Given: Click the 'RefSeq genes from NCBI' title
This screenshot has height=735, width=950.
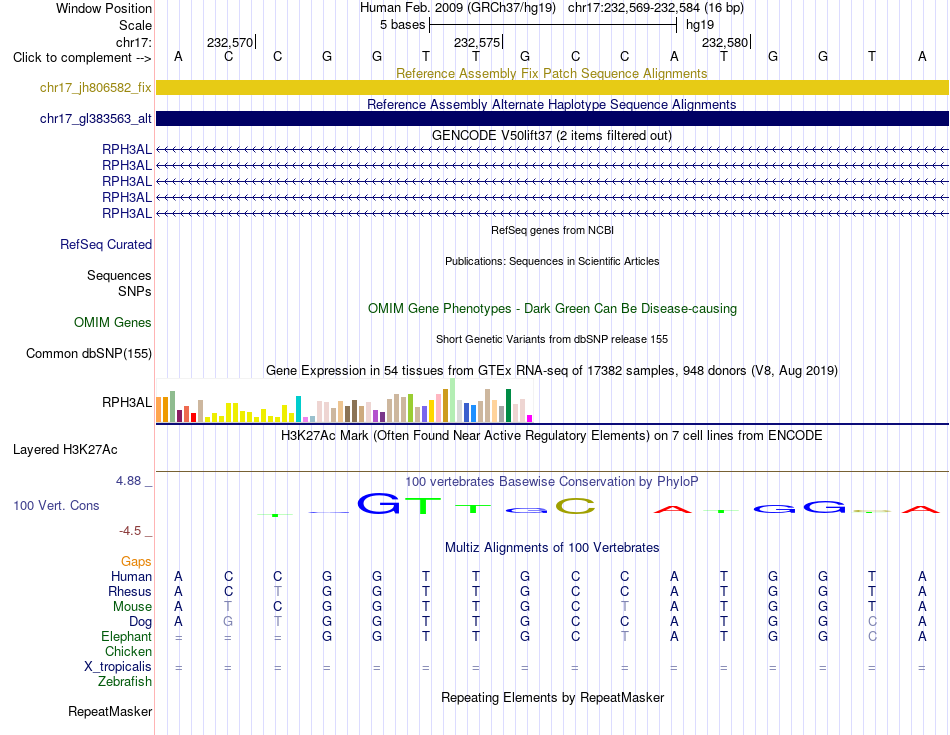Looking at the screenshot, I should pyautogui.click(x=552, y=230).
